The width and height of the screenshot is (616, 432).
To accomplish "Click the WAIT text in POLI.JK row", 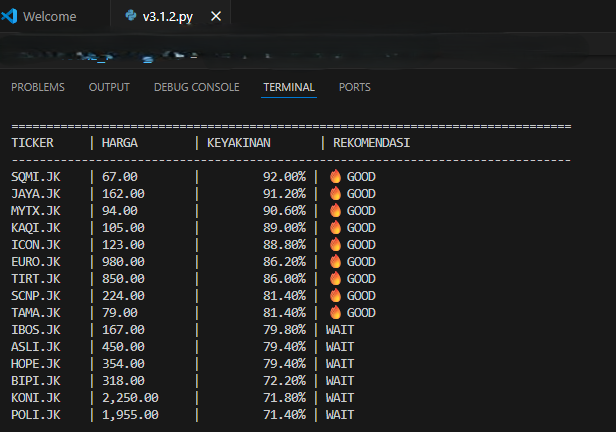I will (x=340, y=415).
